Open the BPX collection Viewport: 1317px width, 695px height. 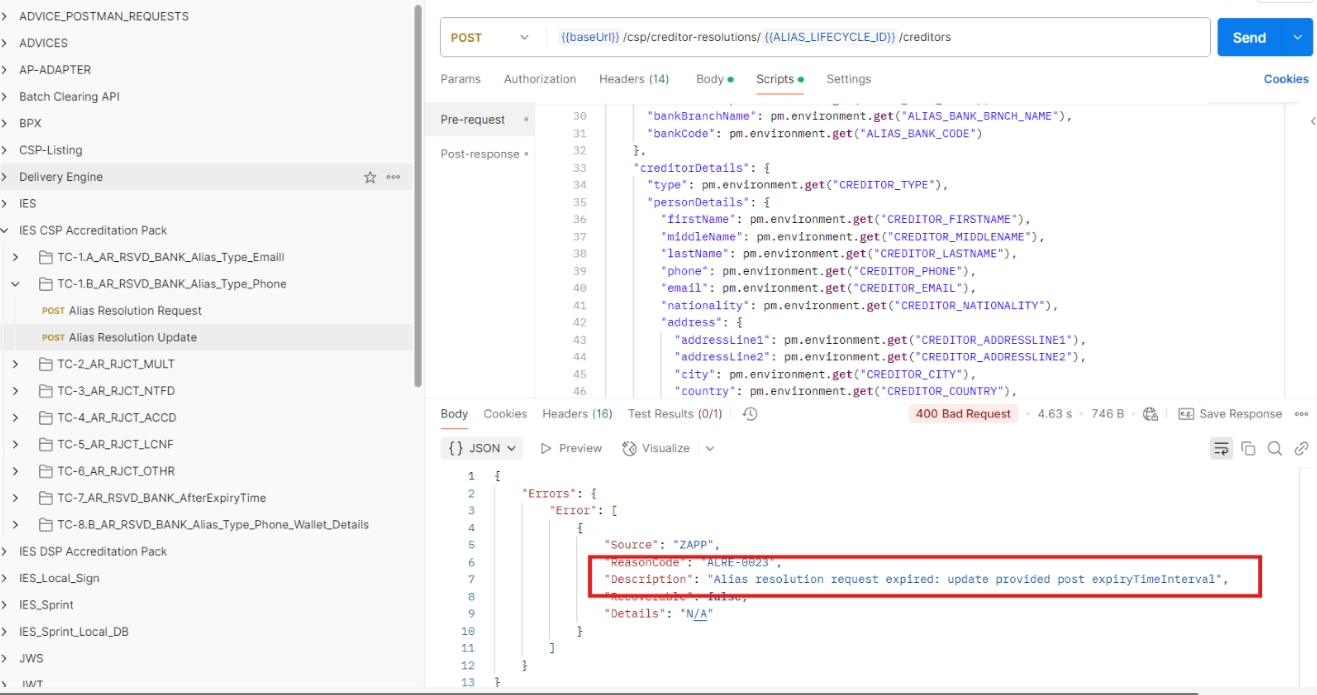[30, 123]
